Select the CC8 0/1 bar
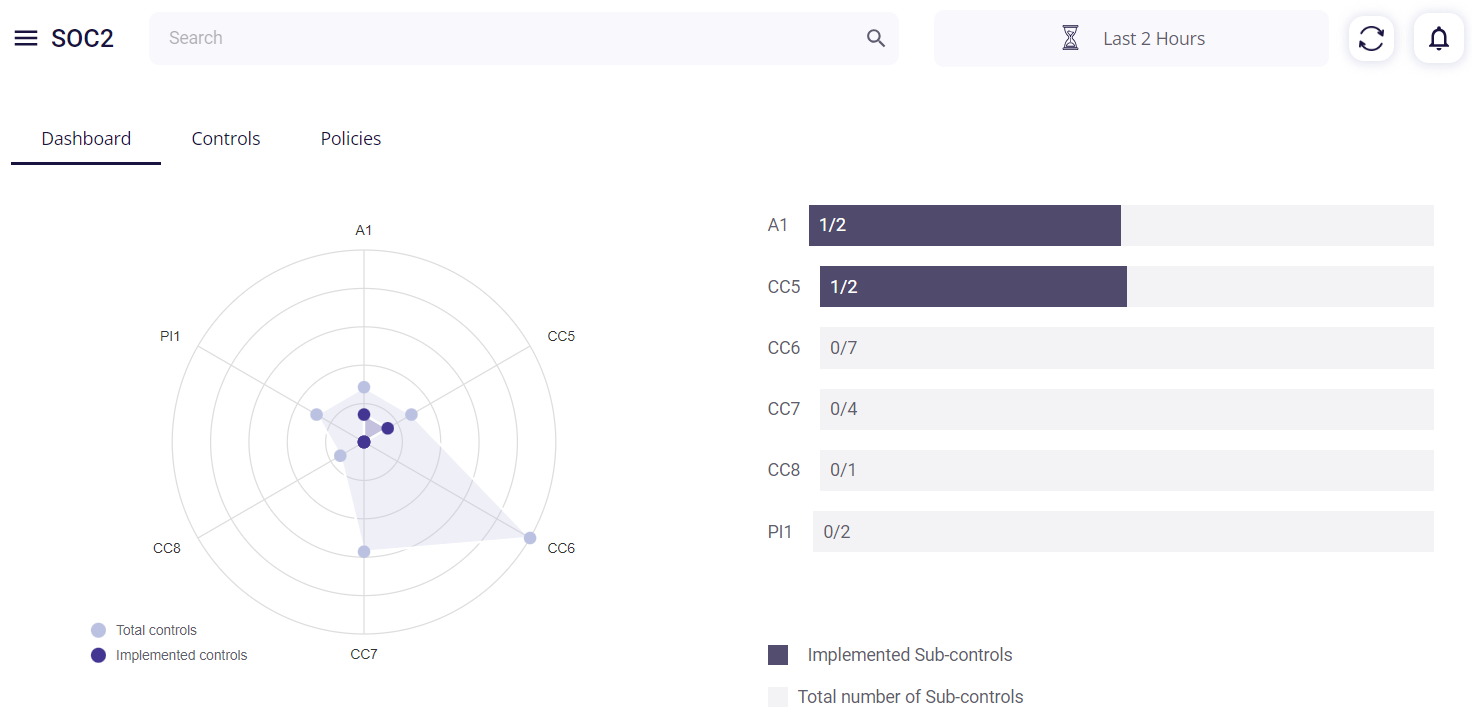The width and height of the screenshot is (1472, 721). coord(1127,470)
